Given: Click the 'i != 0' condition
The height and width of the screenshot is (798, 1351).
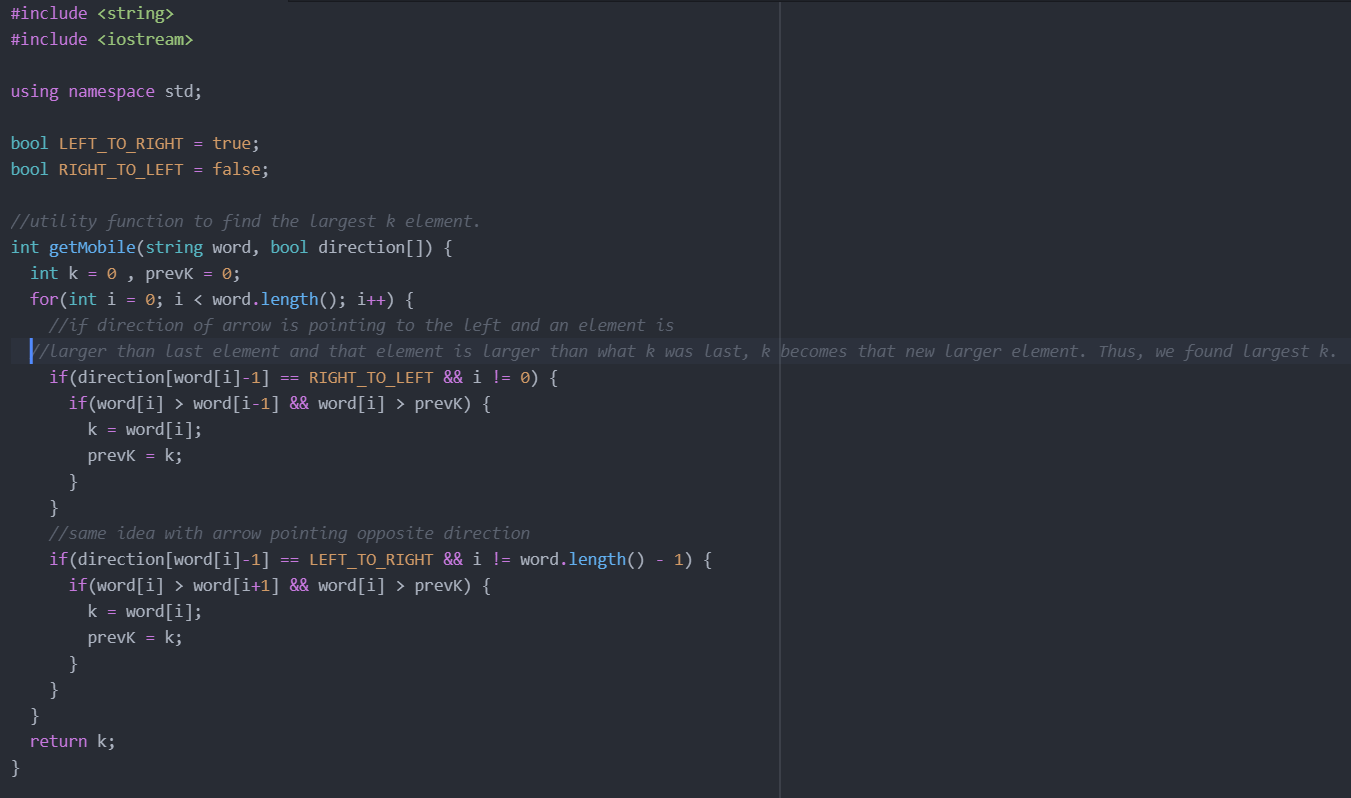Looking at the screenshot, I should pyautogui.click(x=502, y=378).
